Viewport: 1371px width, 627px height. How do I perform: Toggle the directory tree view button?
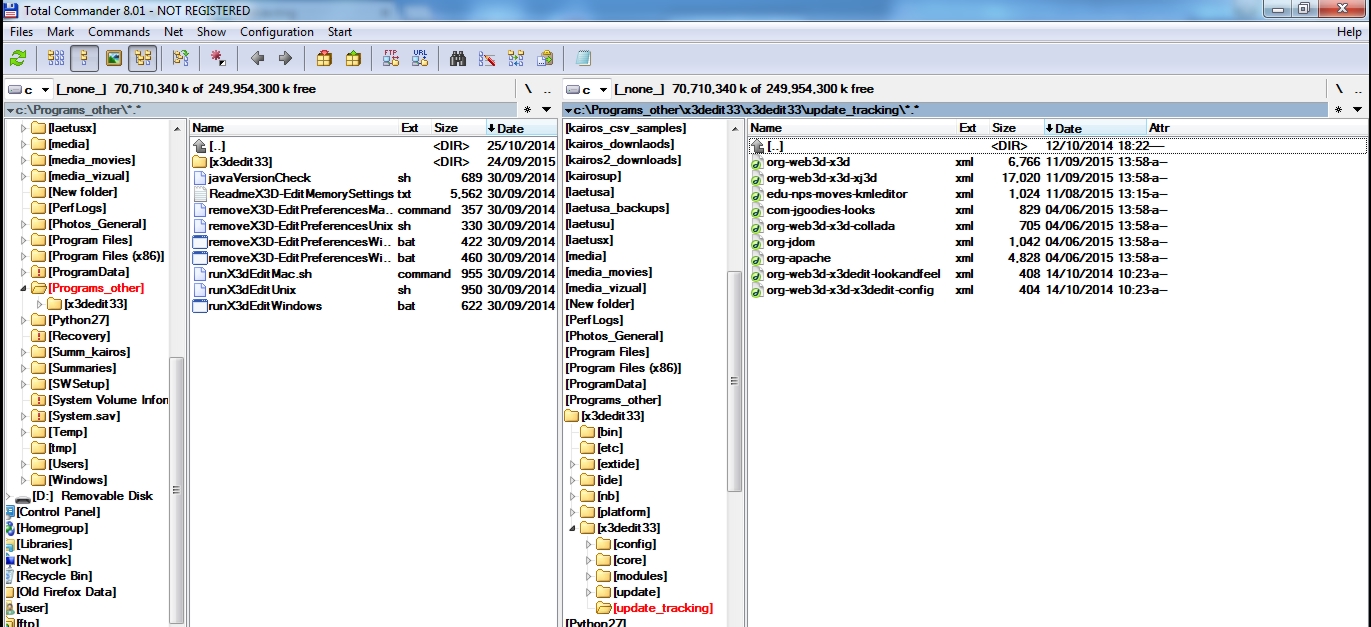142,58
